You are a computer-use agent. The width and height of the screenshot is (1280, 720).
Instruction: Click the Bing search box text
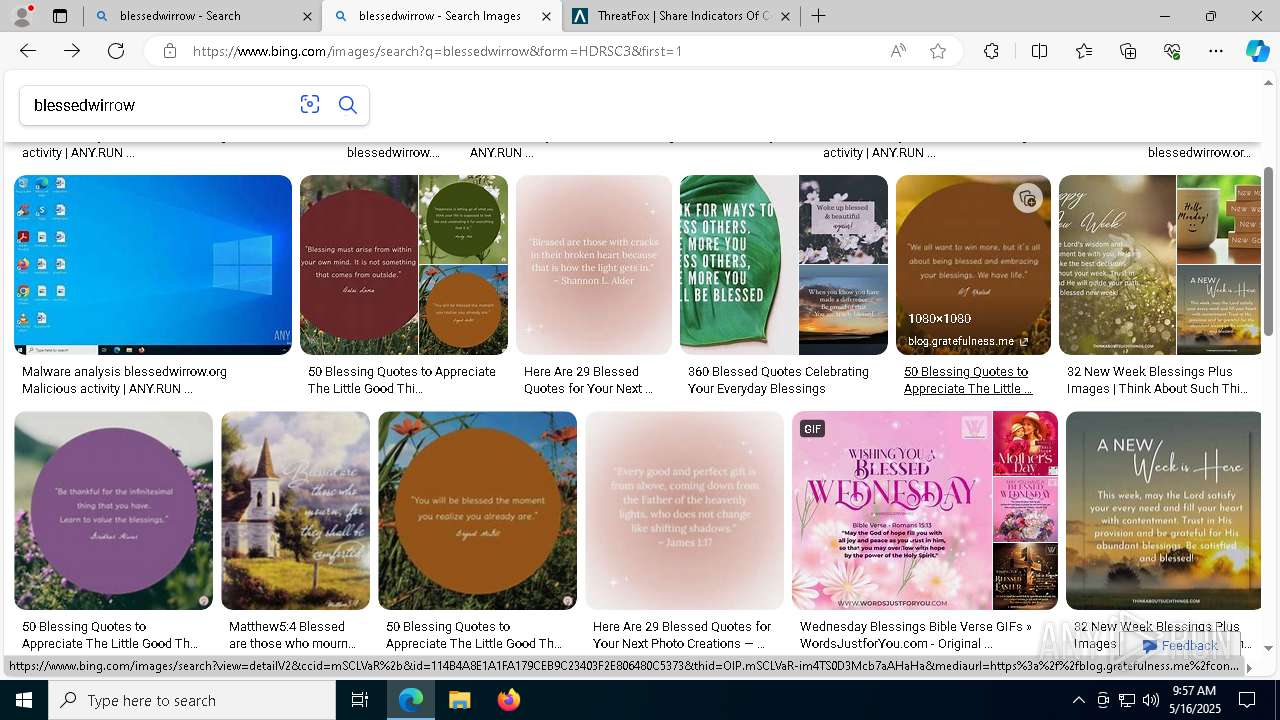(85, 105)
